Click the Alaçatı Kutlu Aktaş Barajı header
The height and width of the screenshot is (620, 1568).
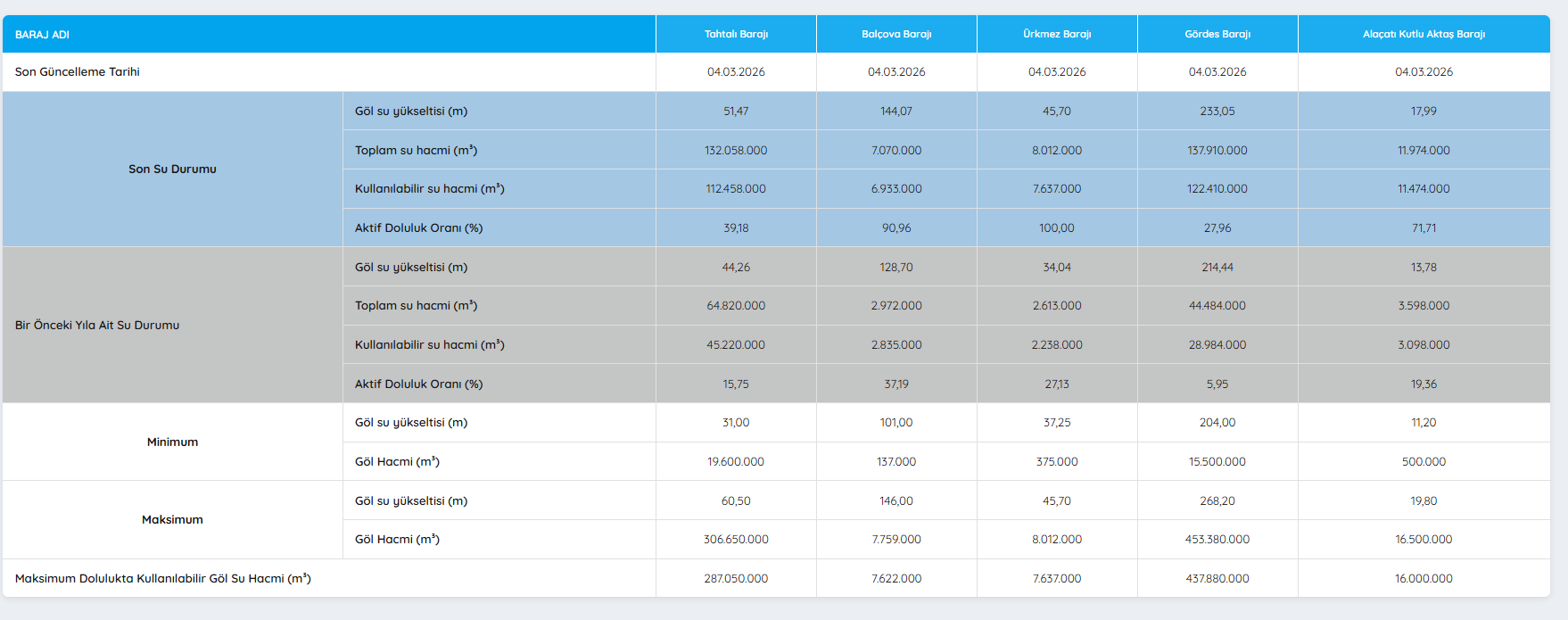[1424, 34]
